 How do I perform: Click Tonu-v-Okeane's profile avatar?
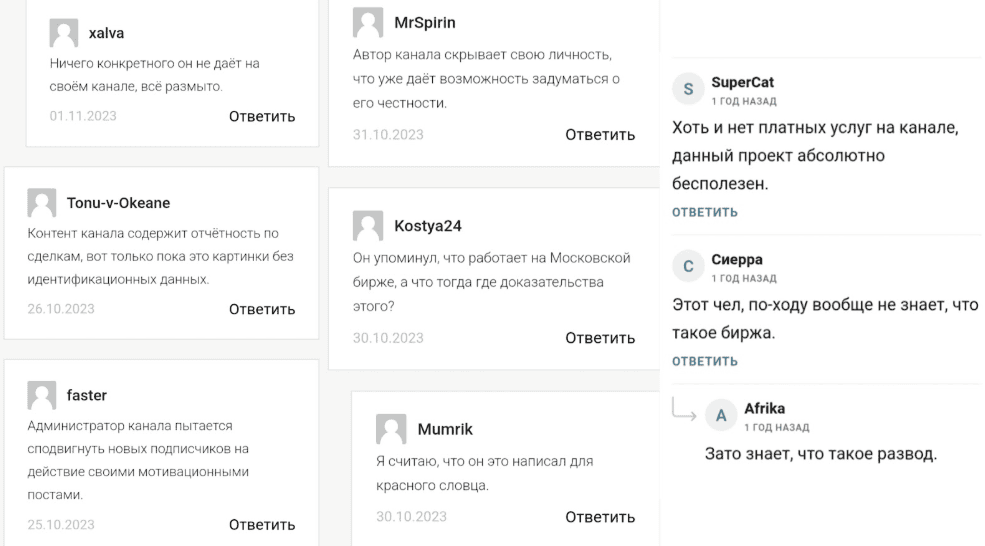coord(42,203)
